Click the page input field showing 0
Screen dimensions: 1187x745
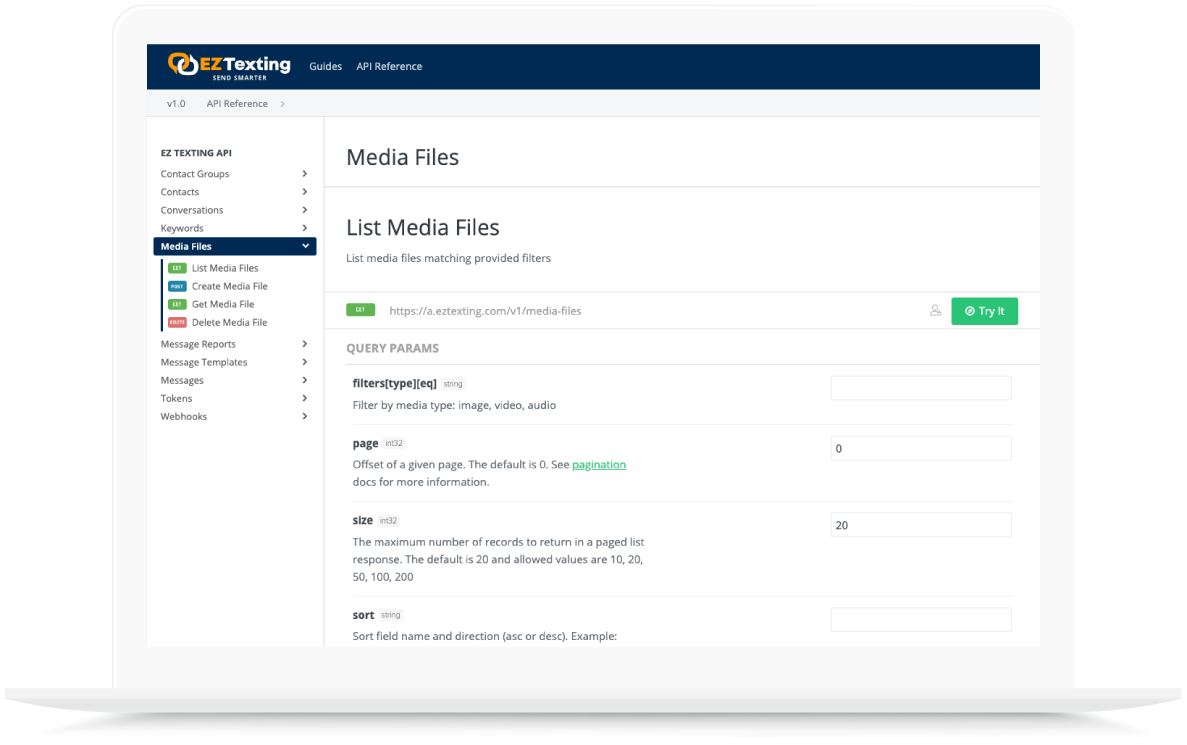click(x=921, y=448)
